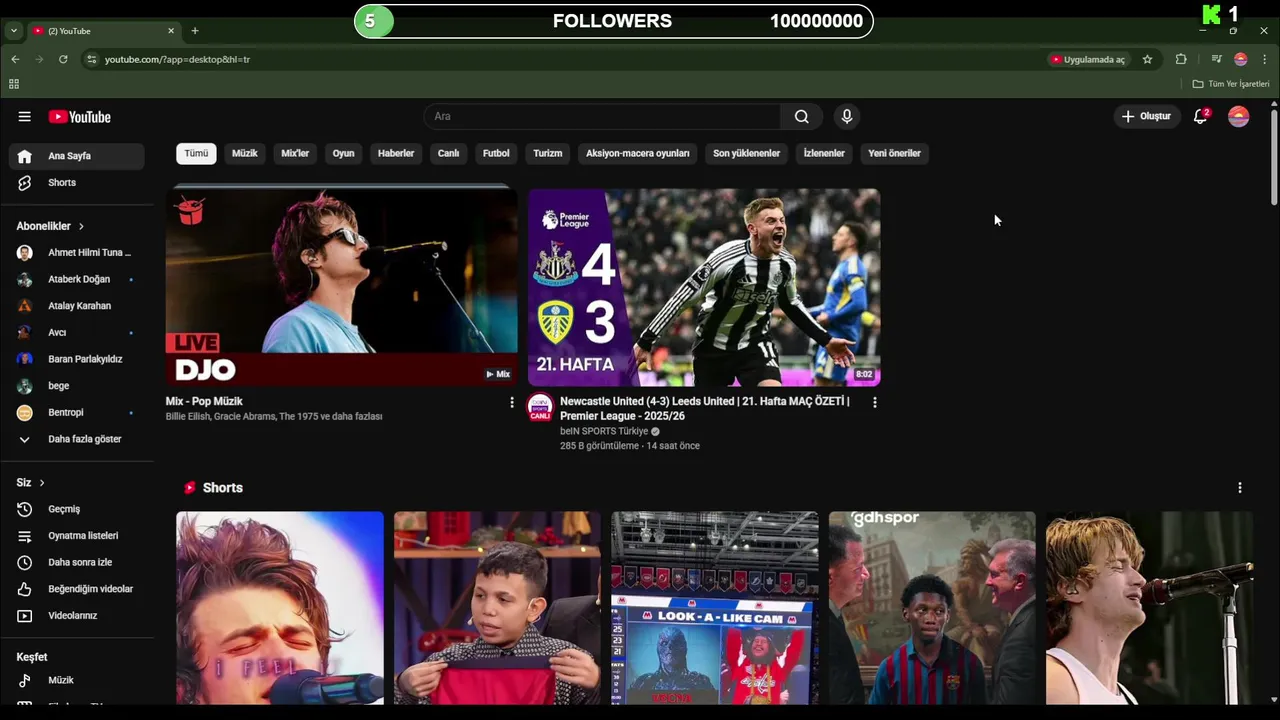Image resolution: width=1280 pixels, height=720 pixels.
Task: Open Shorts in the sidebar
Action: (77, 183)
